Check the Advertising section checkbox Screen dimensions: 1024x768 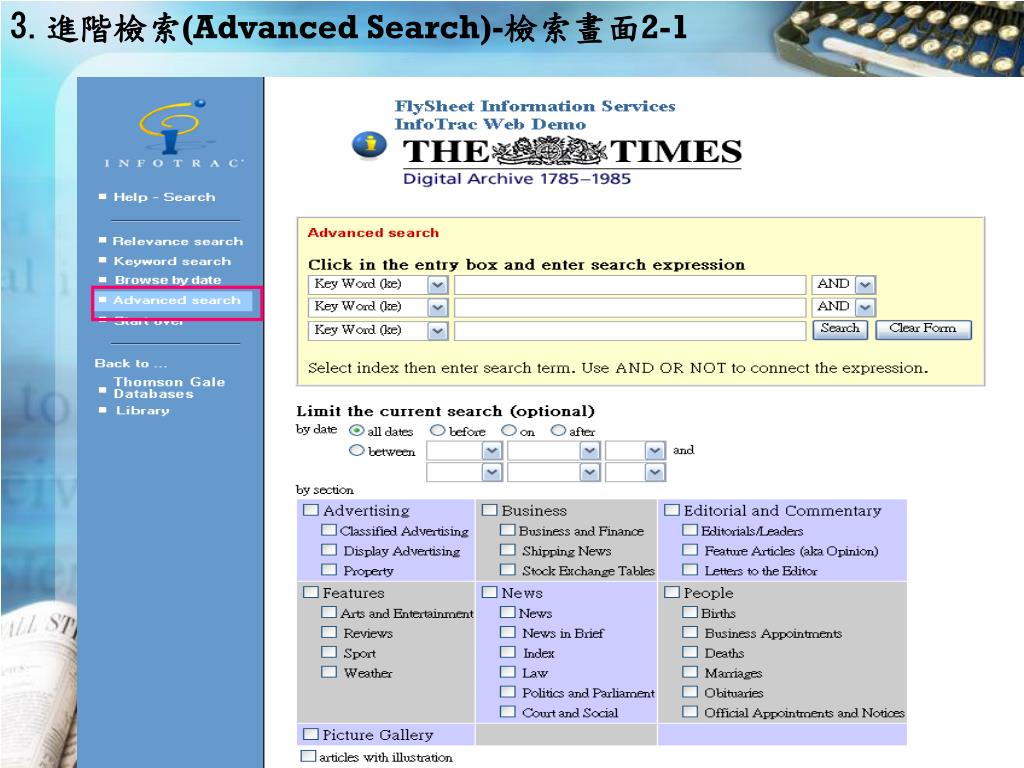311,509
